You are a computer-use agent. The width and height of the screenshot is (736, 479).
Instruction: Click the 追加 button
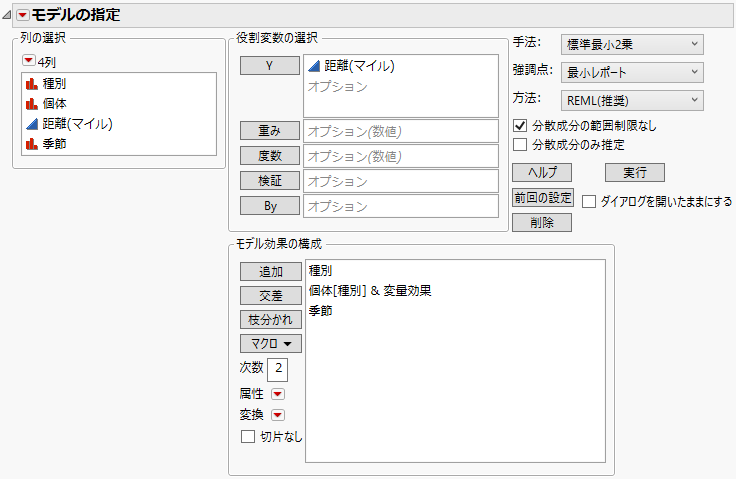(271, 271)
